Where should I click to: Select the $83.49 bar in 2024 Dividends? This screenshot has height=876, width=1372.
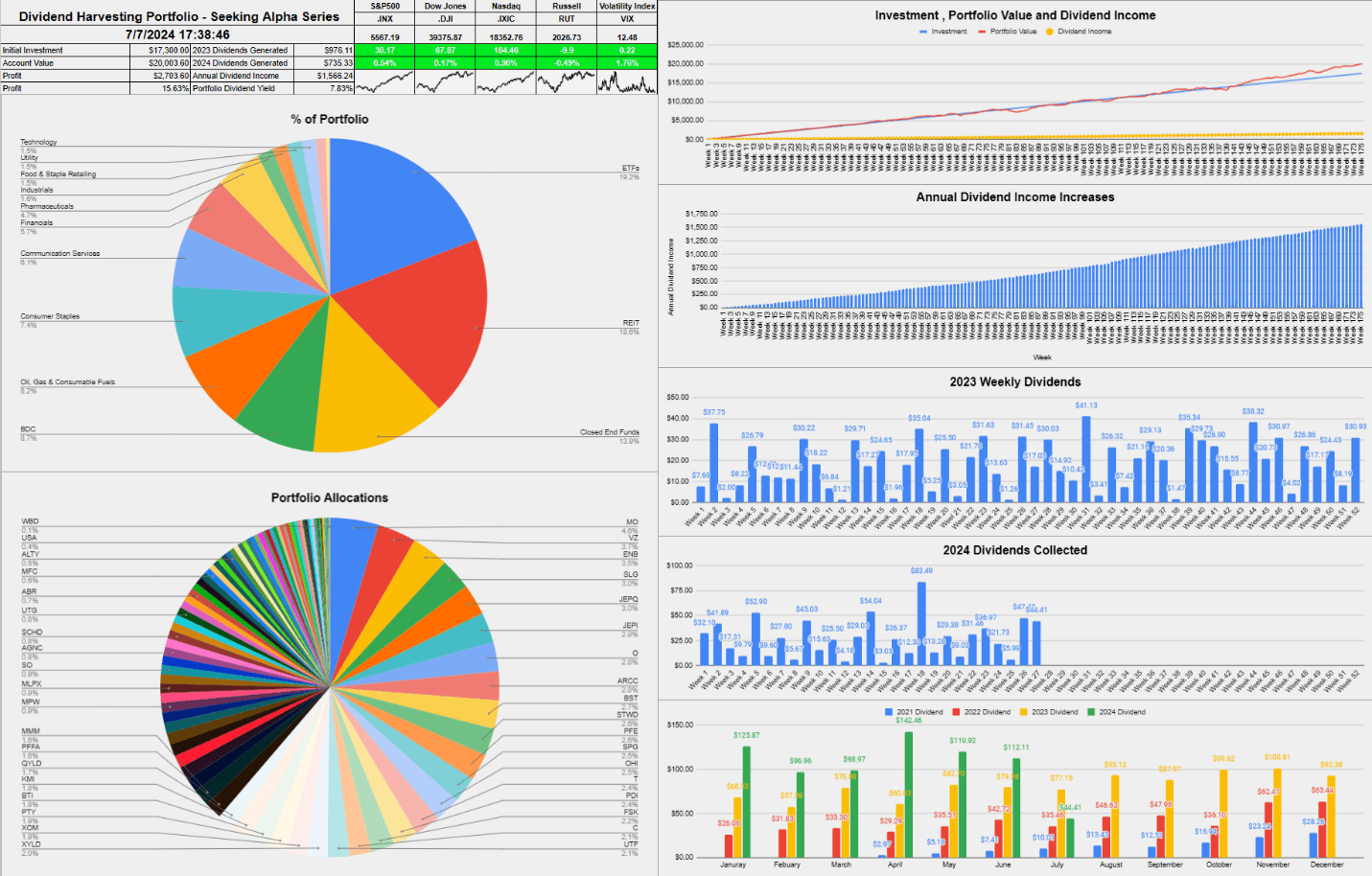[x=921, y=623]
